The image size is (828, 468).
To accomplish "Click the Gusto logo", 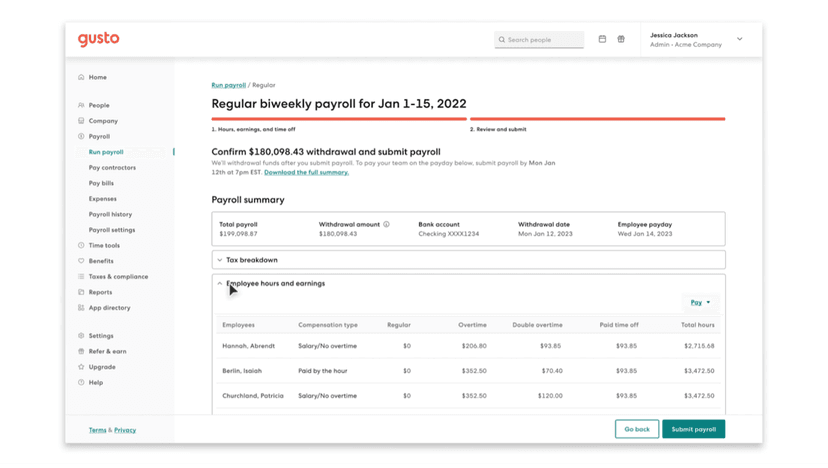I will pos(98,39).
